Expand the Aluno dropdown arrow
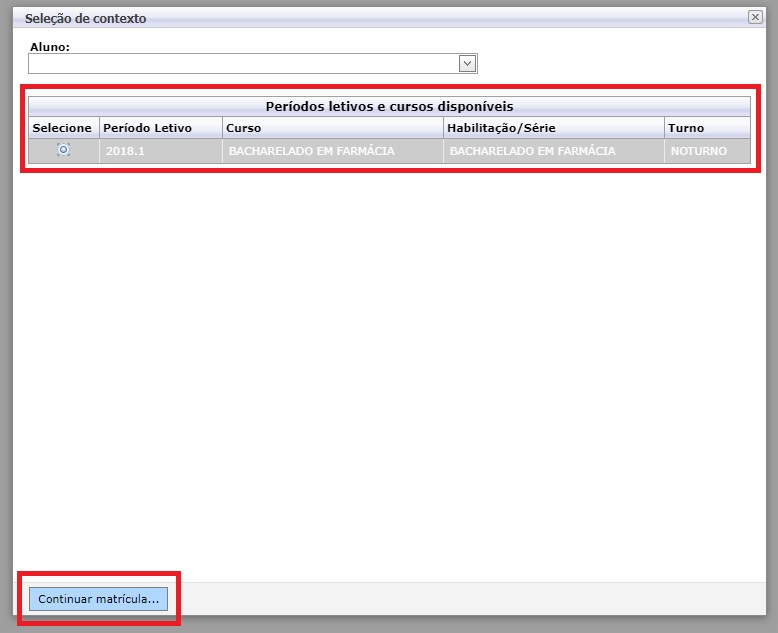Image resolution: width=778 pixels, height=633 pixels. tap(466, 64)
